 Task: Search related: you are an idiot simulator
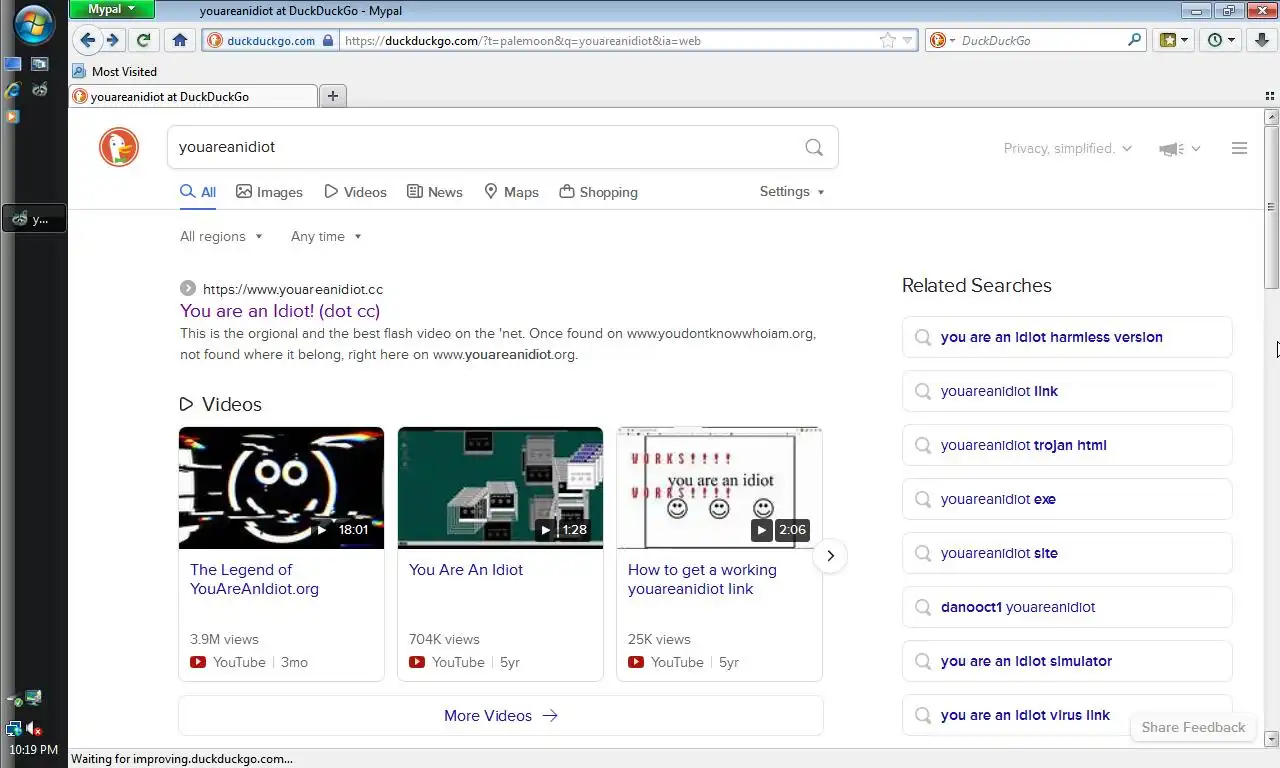tap(1067, 661)
